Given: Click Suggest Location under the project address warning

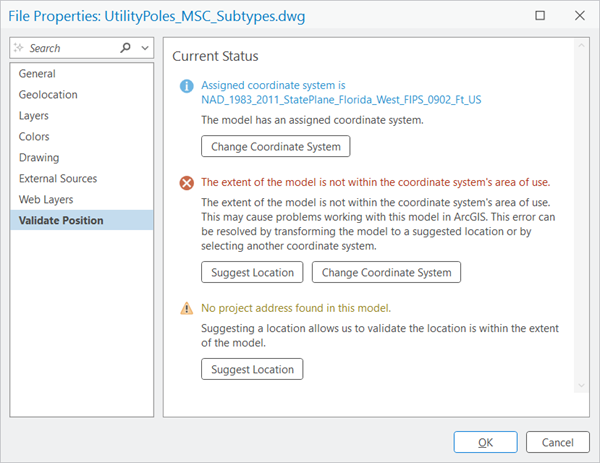Looking at the screenshot, I should click(x=253, y=369).
